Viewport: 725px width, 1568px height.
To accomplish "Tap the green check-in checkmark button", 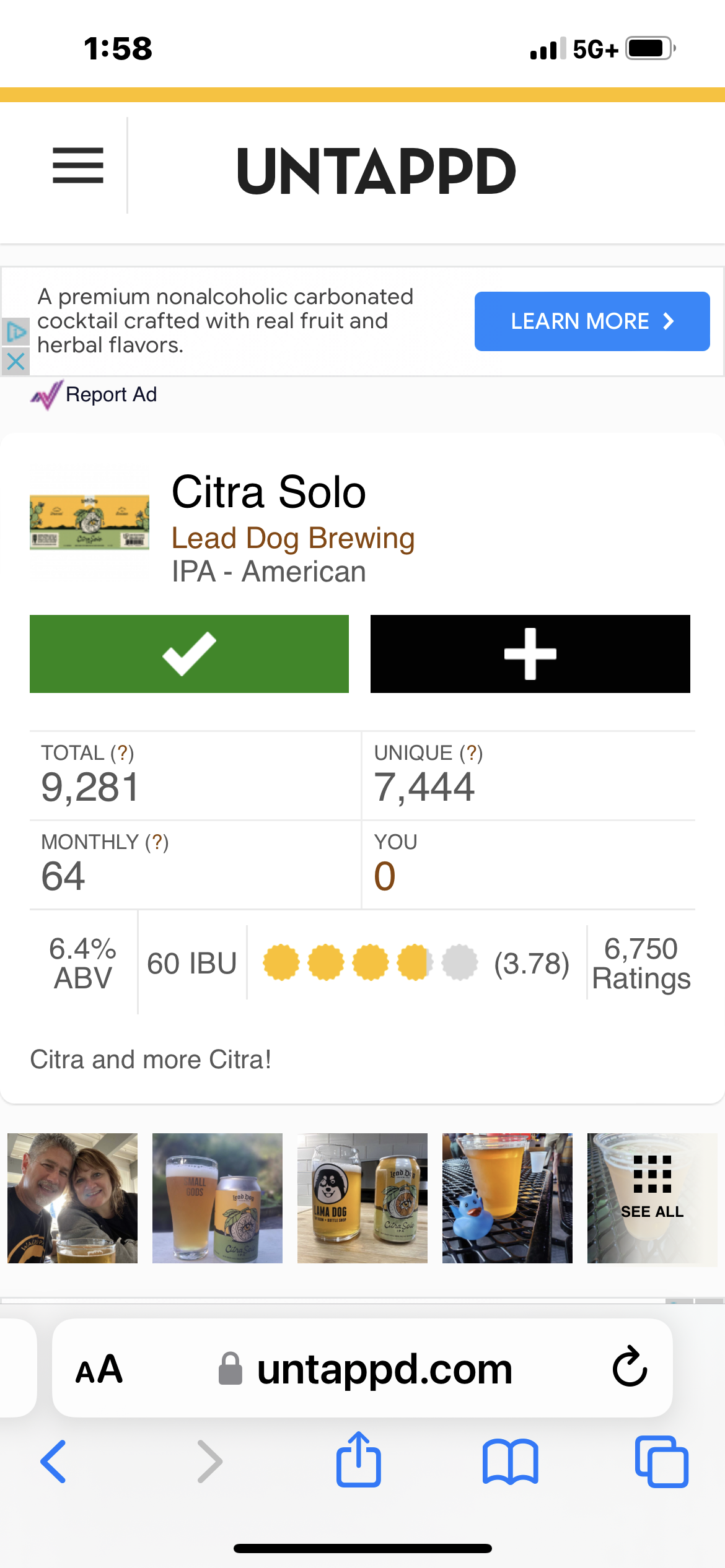I will (x=189, y=654).
